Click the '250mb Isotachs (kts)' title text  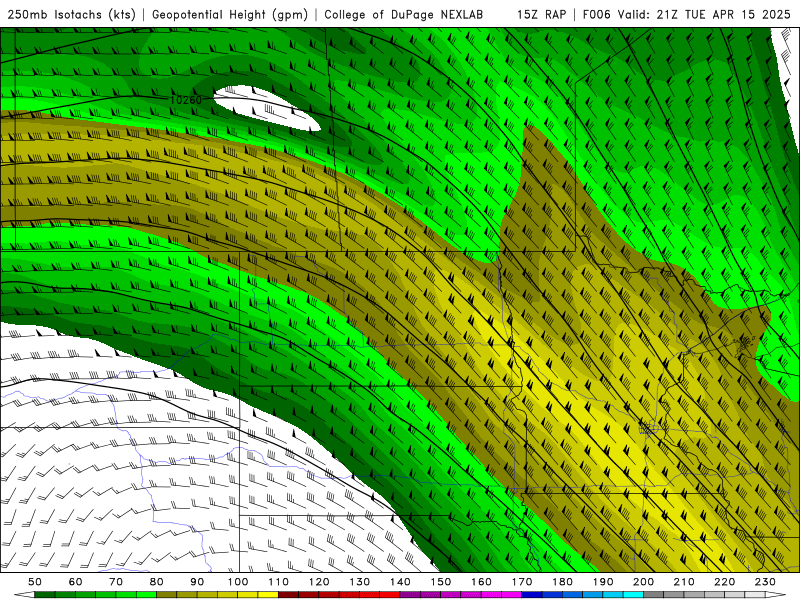[x=71, y=14]
